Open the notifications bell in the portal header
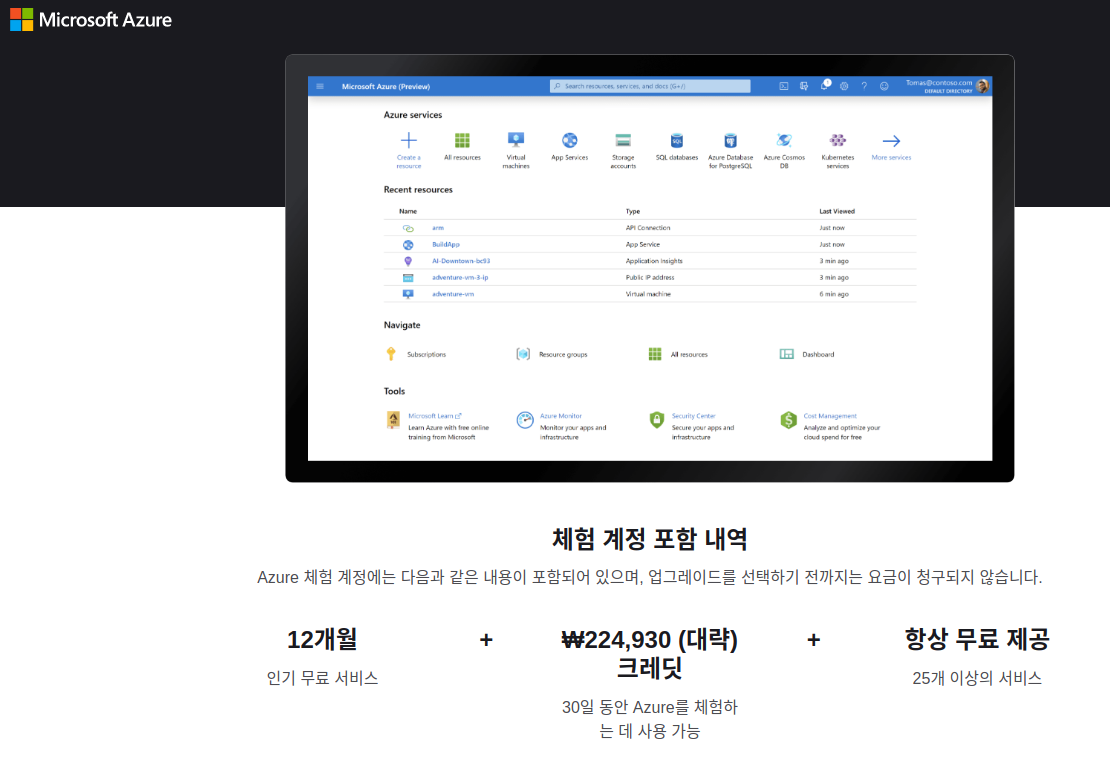 [824, 86]
